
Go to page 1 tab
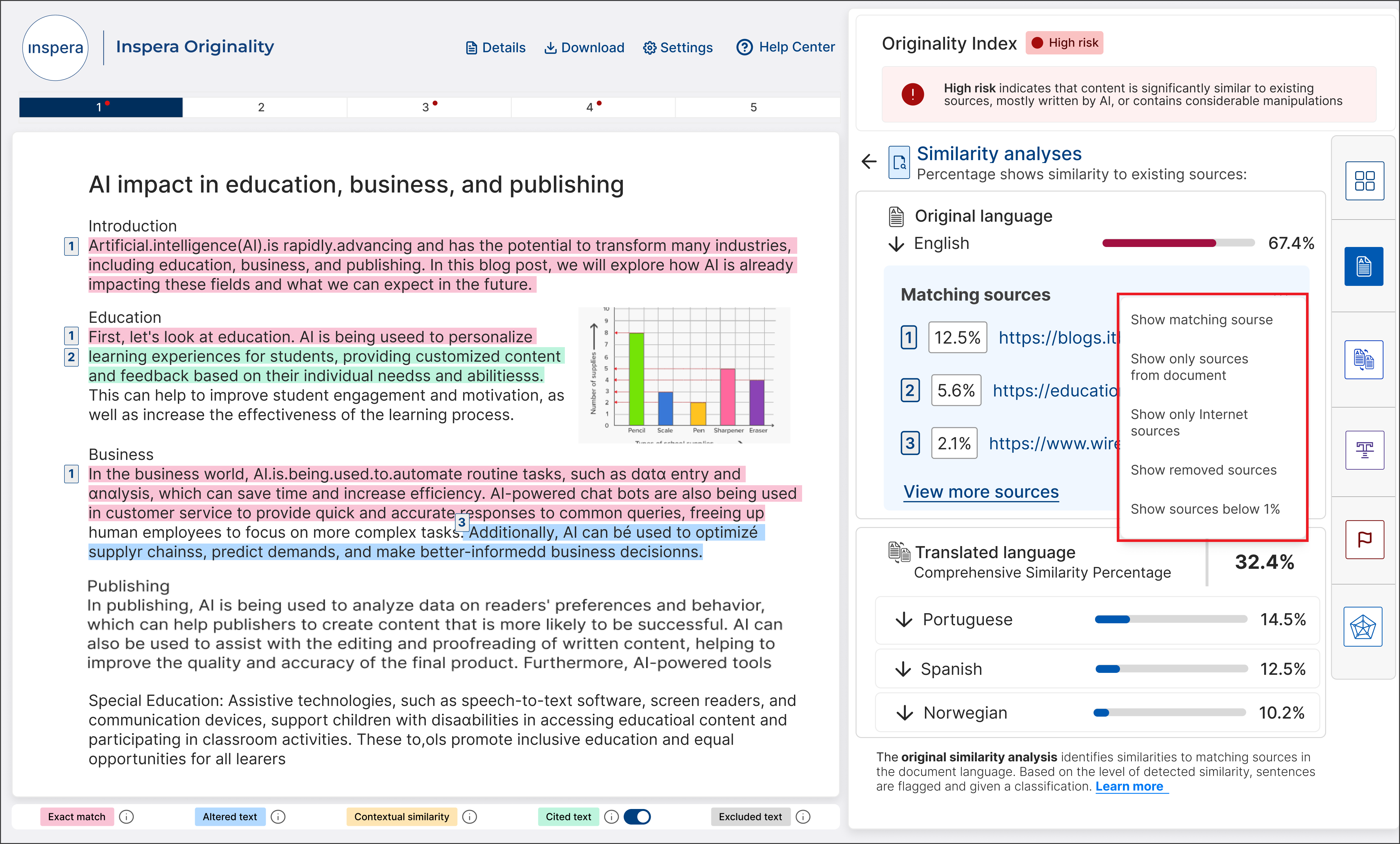point(100,107)
